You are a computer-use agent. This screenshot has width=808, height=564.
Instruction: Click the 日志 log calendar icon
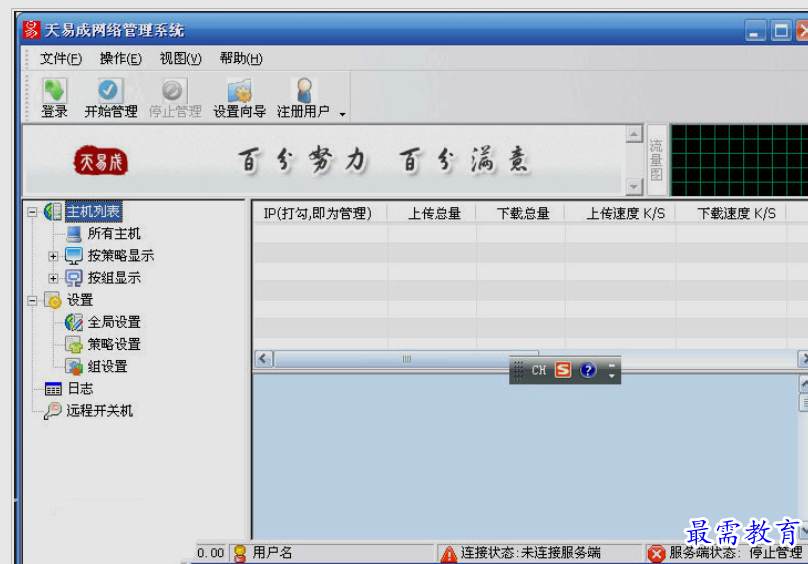click(x=53, y=389)
